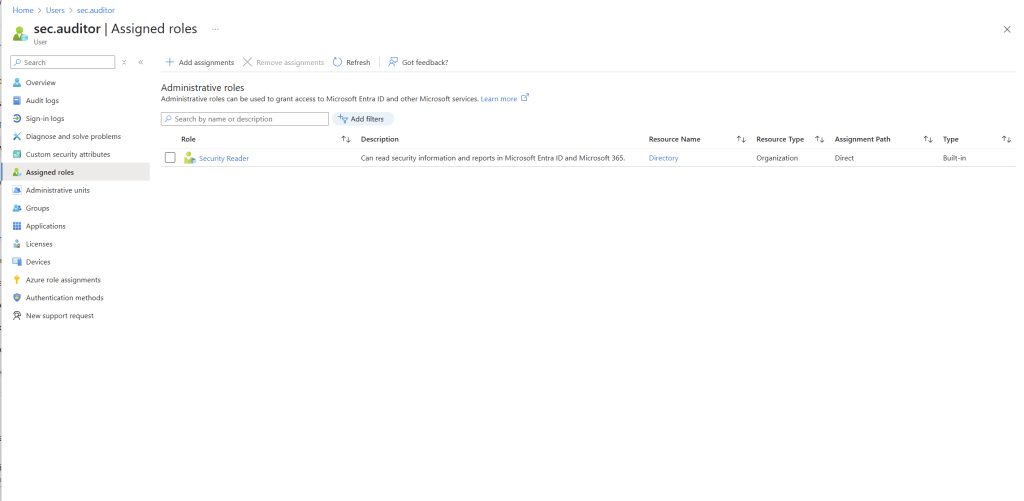Sort by the Role column arrows

pos(346,139)
